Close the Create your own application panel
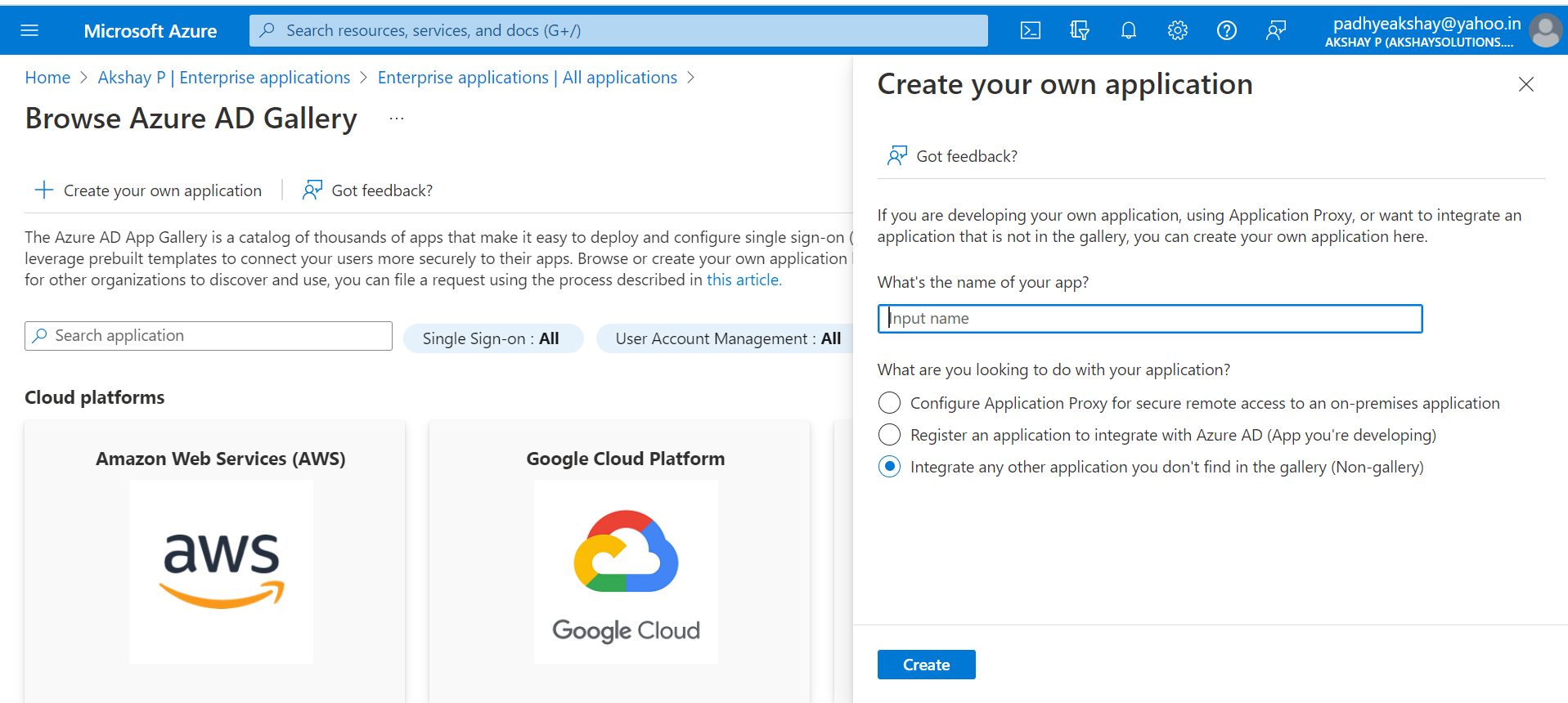This screenshot has height=703, width=1568. [1525, 84]
